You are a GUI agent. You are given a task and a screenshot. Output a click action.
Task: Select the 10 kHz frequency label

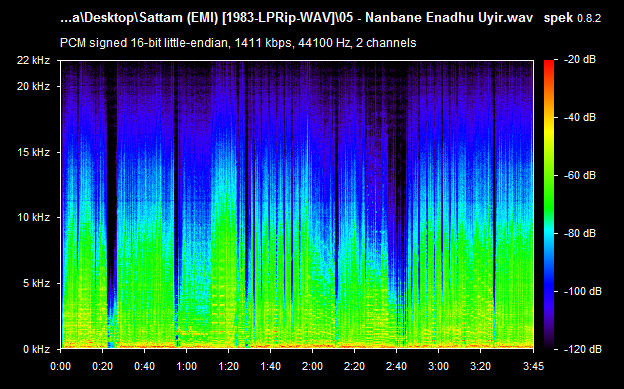pos(33,217)
